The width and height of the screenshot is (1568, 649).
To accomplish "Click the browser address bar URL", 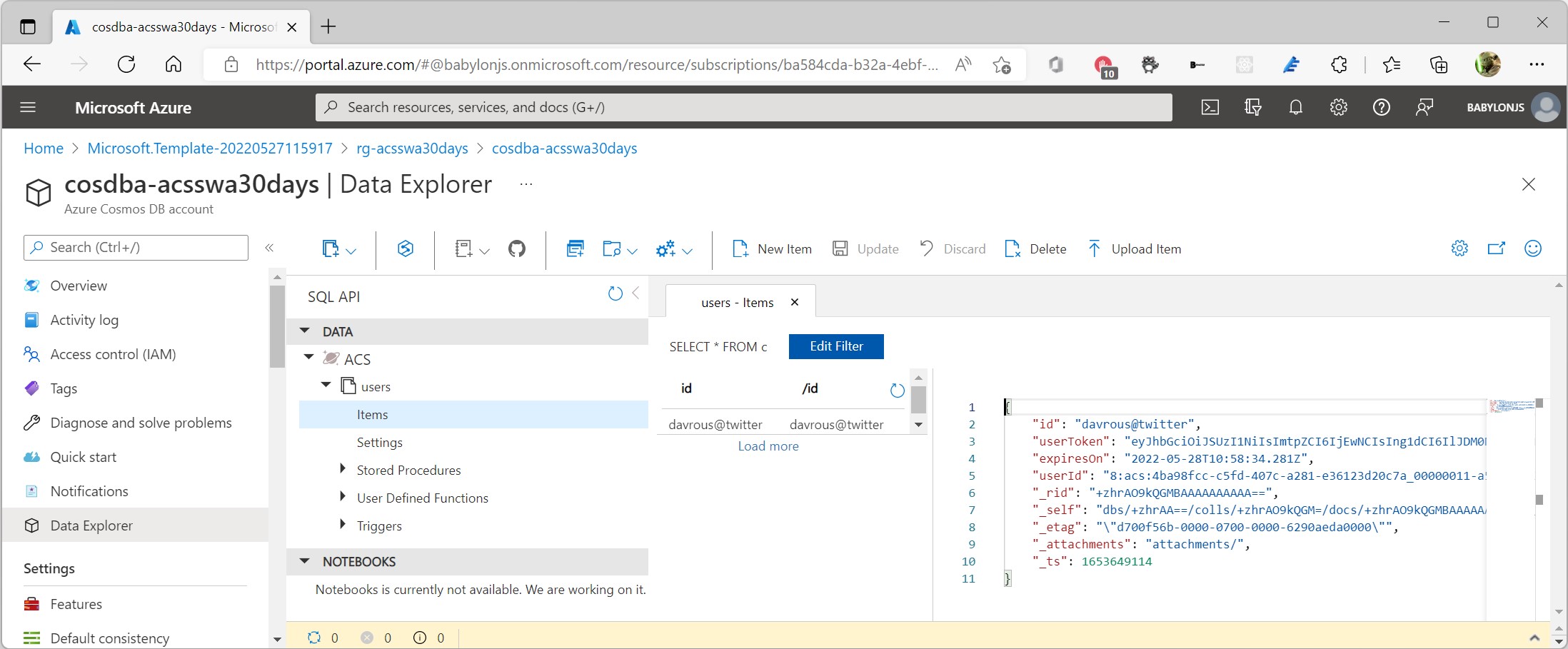I will point(597,65).
